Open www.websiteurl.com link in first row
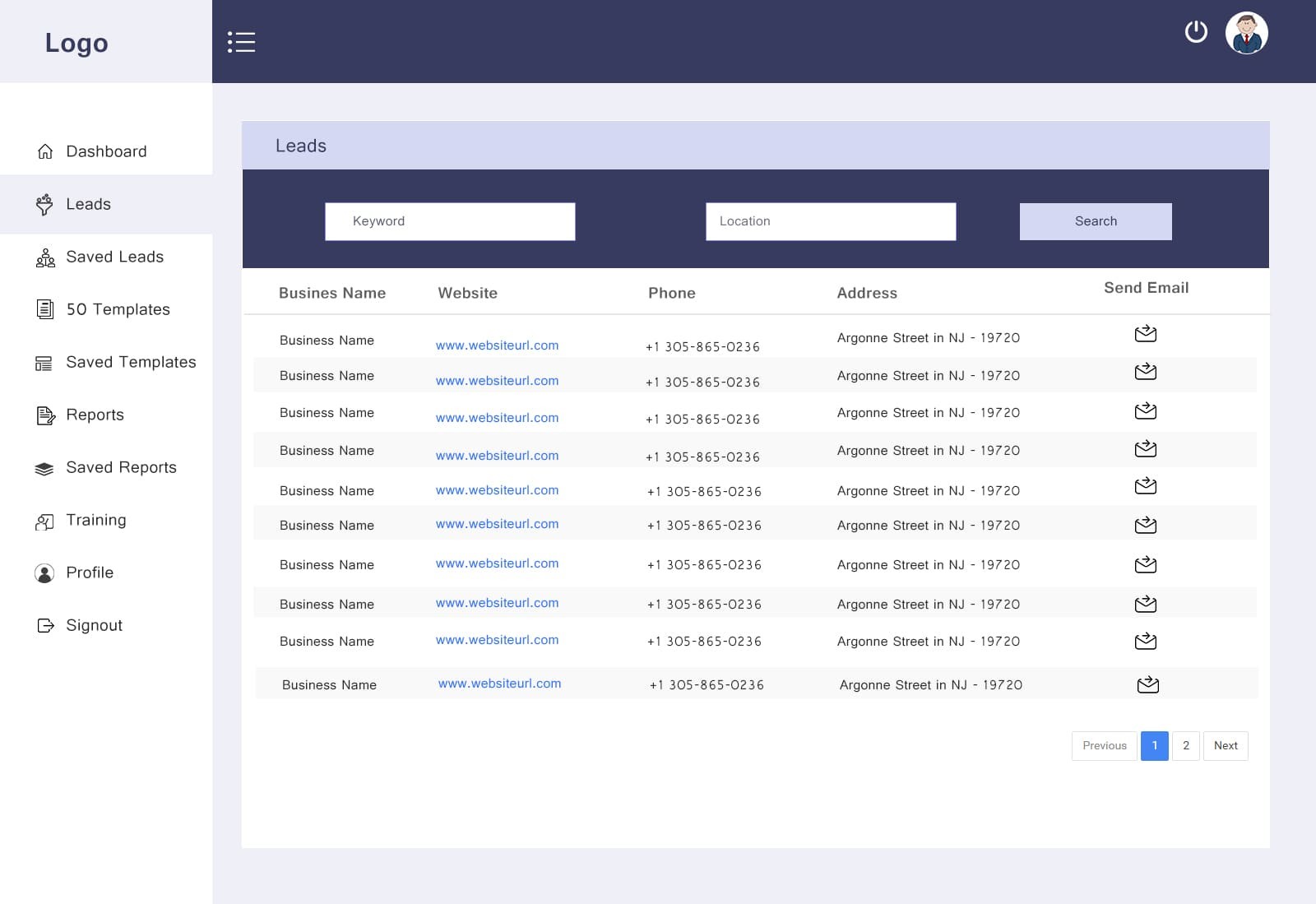Viewport: 1316px width, 904px height. 497,345
